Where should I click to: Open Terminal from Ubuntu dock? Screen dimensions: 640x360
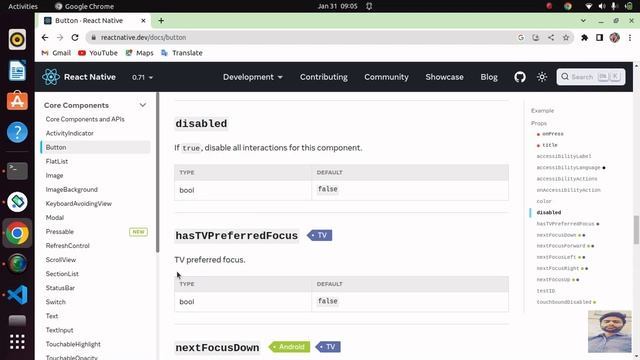coord(17,171)
